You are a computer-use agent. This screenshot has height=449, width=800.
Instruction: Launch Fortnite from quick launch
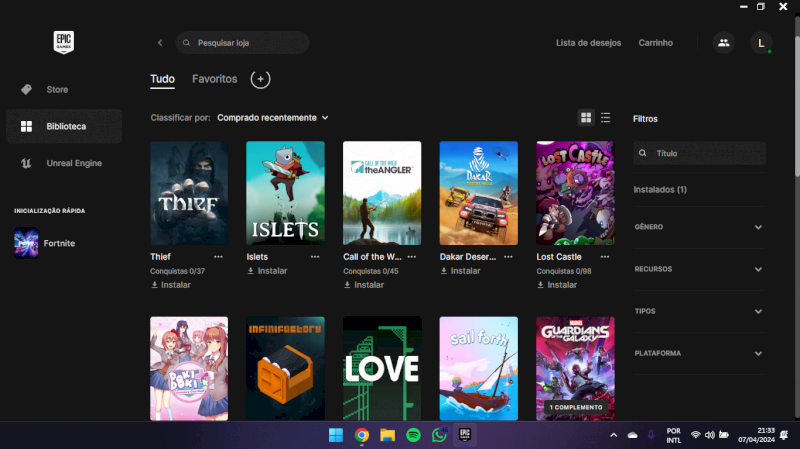coord(59,243)
